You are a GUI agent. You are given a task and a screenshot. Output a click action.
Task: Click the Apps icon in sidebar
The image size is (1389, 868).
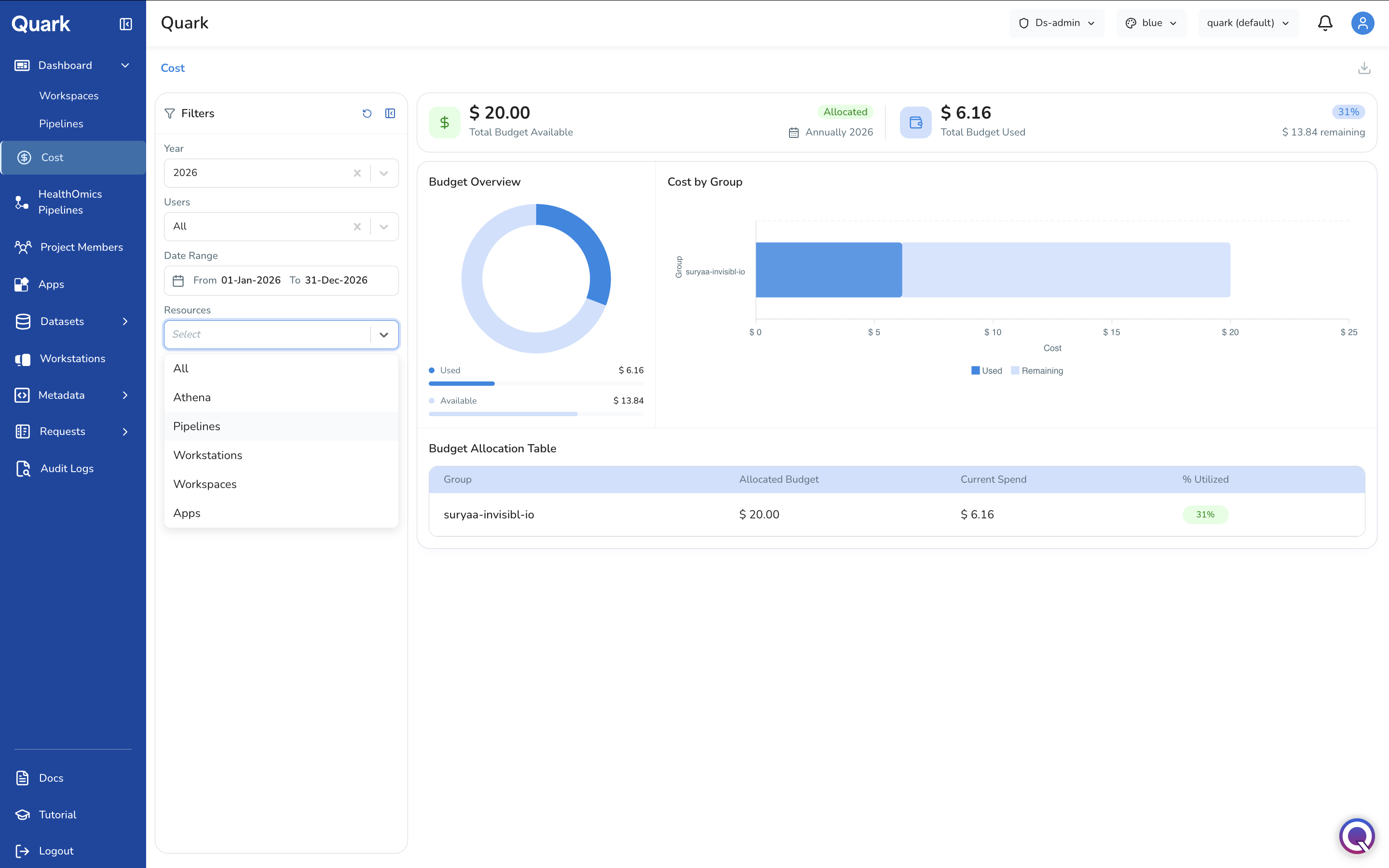[22, 284]
